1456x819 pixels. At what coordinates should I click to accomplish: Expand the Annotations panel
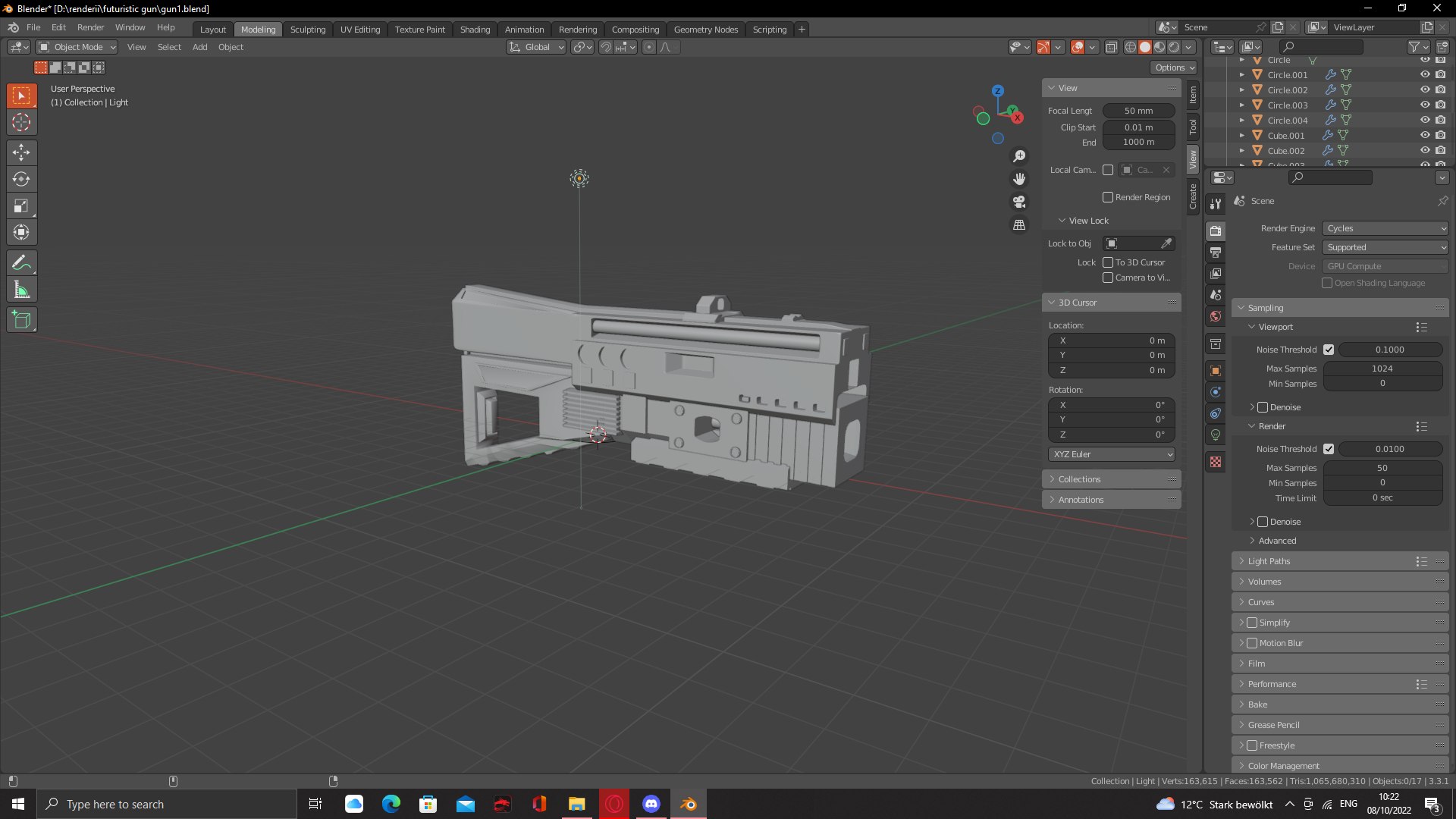click(1112, 500)
